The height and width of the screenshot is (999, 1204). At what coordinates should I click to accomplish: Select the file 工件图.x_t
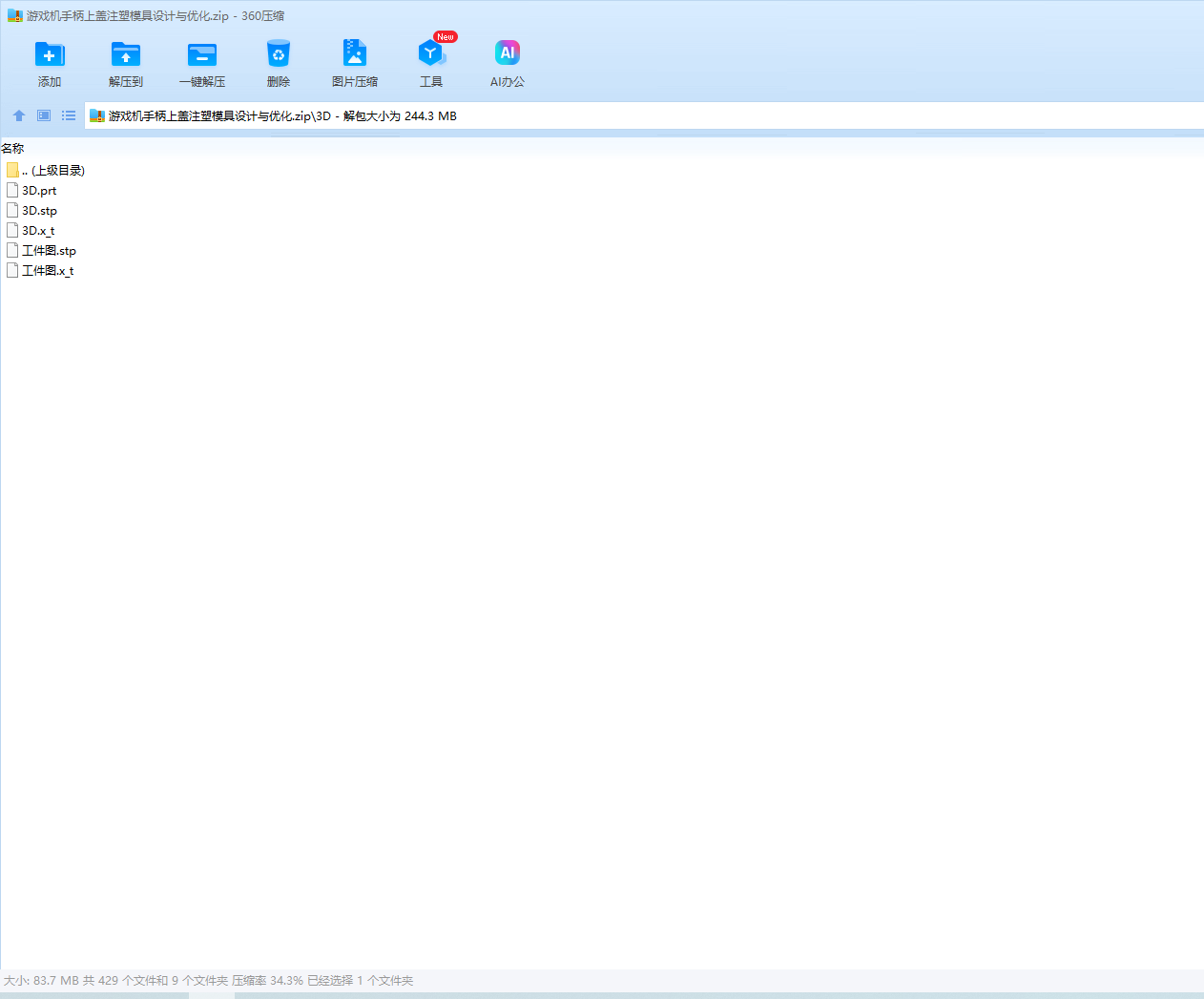(48, 270)
